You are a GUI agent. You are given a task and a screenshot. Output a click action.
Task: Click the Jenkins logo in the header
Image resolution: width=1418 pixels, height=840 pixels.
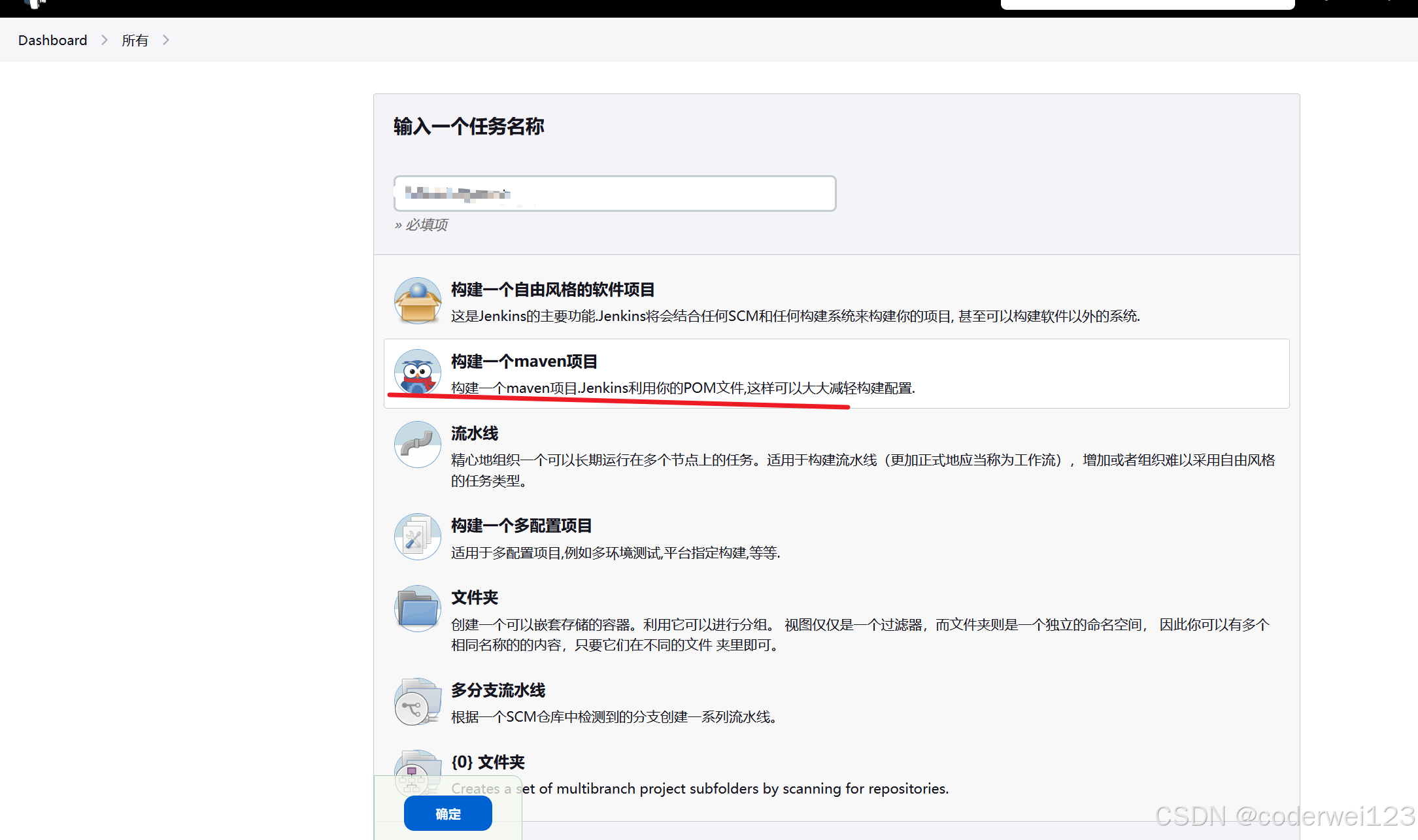(x=36, y=4)
